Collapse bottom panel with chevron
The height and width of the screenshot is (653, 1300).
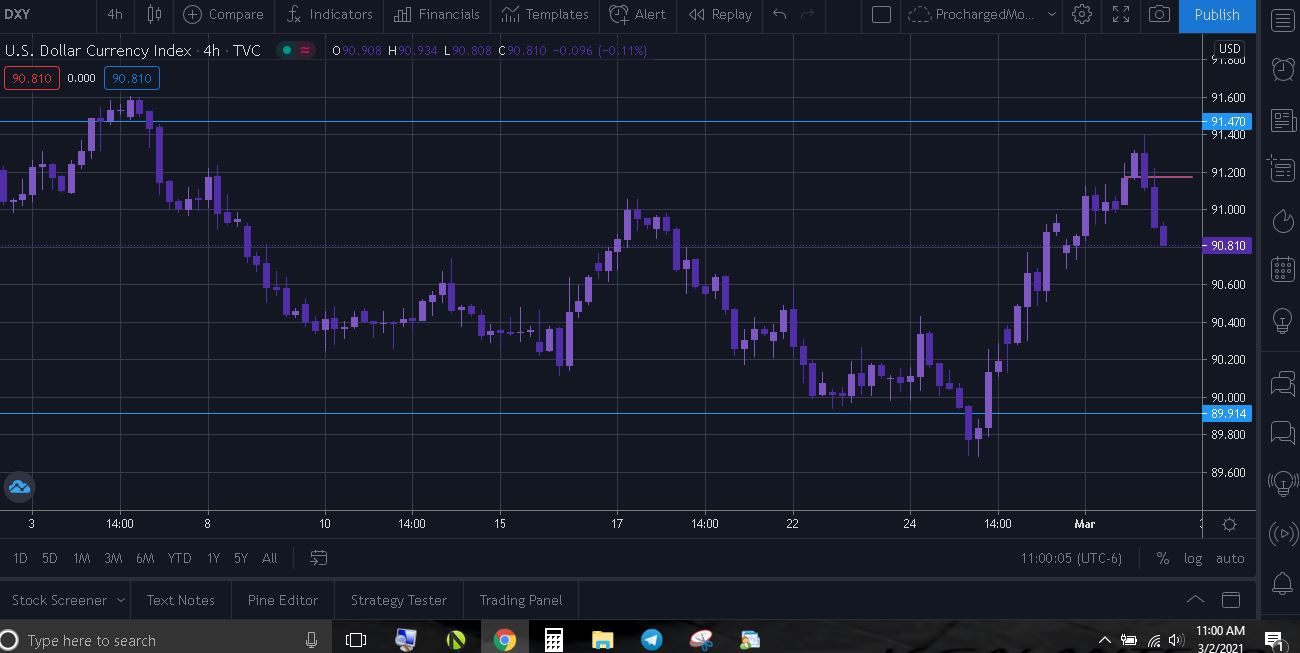click(x=1195, y=600)
